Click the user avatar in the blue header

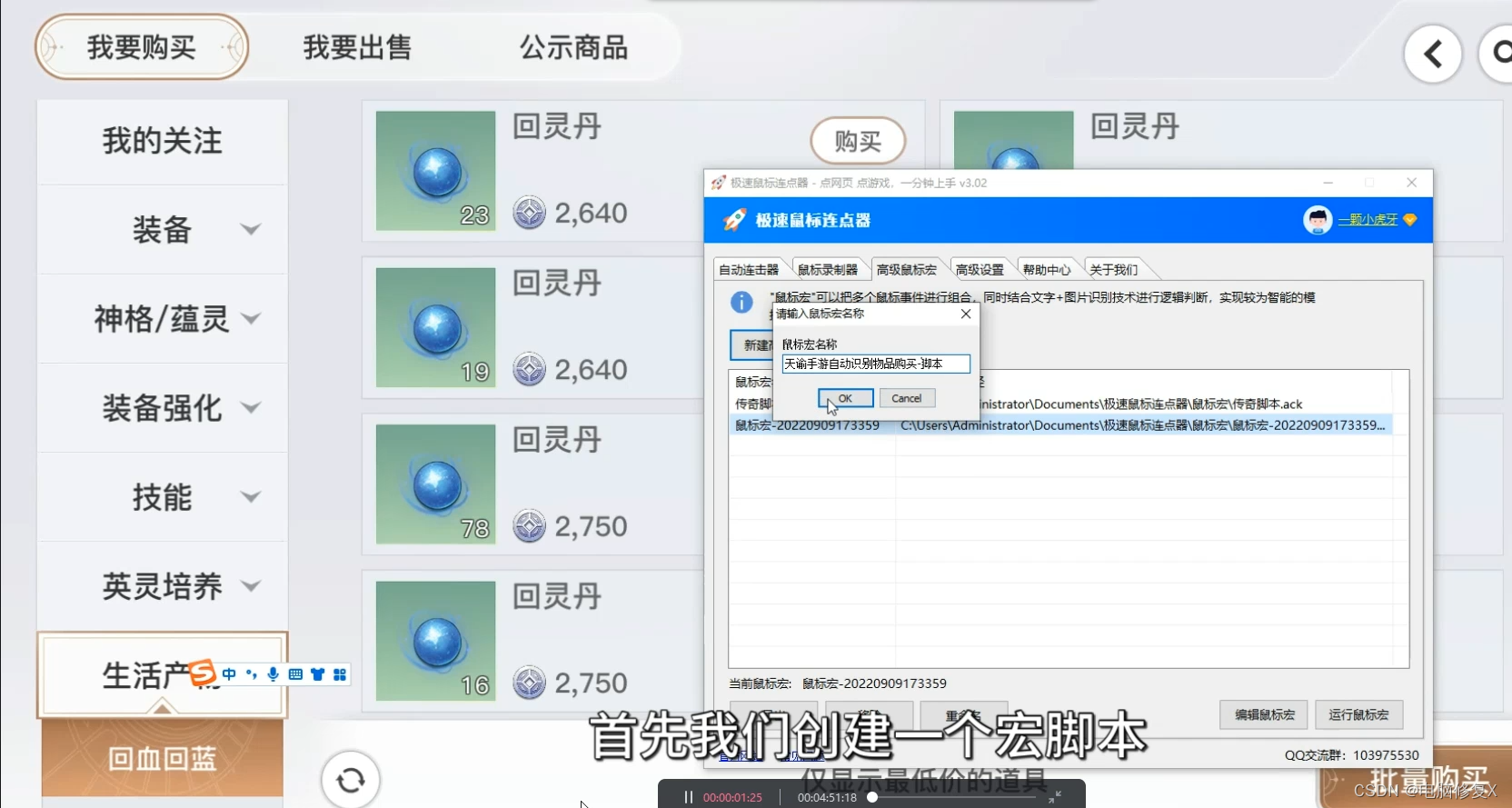click(1318, 220)
